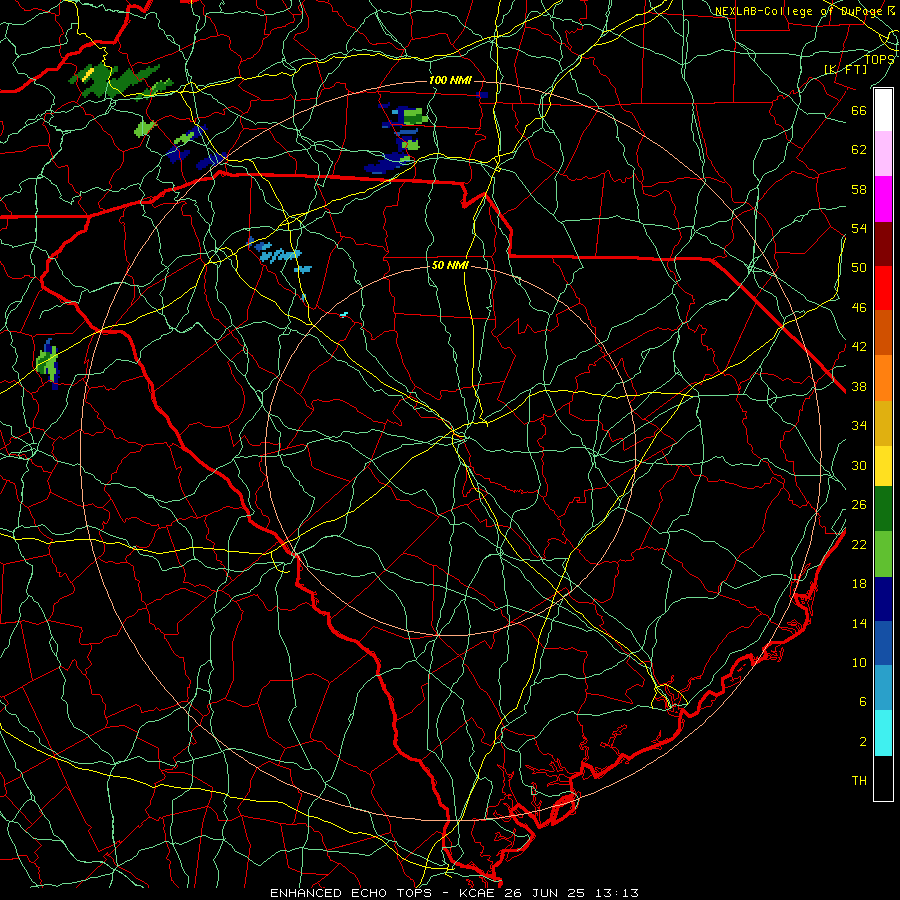The image size is (900, 900).
Task: Click the navy legend swatch near 18
Action: pyautogui.click(x=883, y=599)
